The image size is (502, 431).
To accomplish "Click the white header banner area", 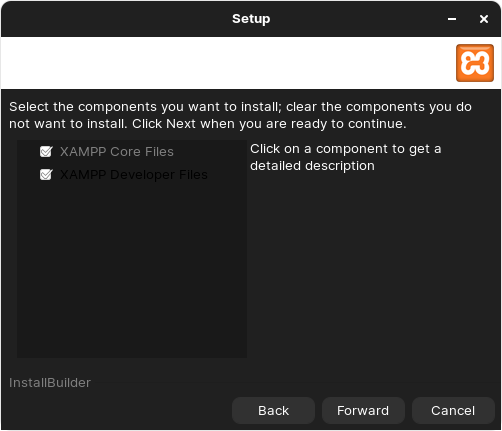I will [x=227, y=63].
